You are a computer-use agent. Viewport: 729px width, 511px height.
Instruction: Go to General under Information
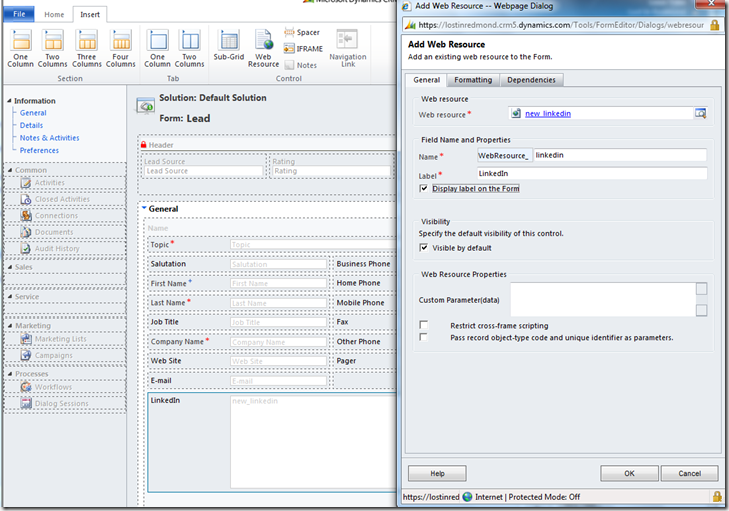point(33,113)
